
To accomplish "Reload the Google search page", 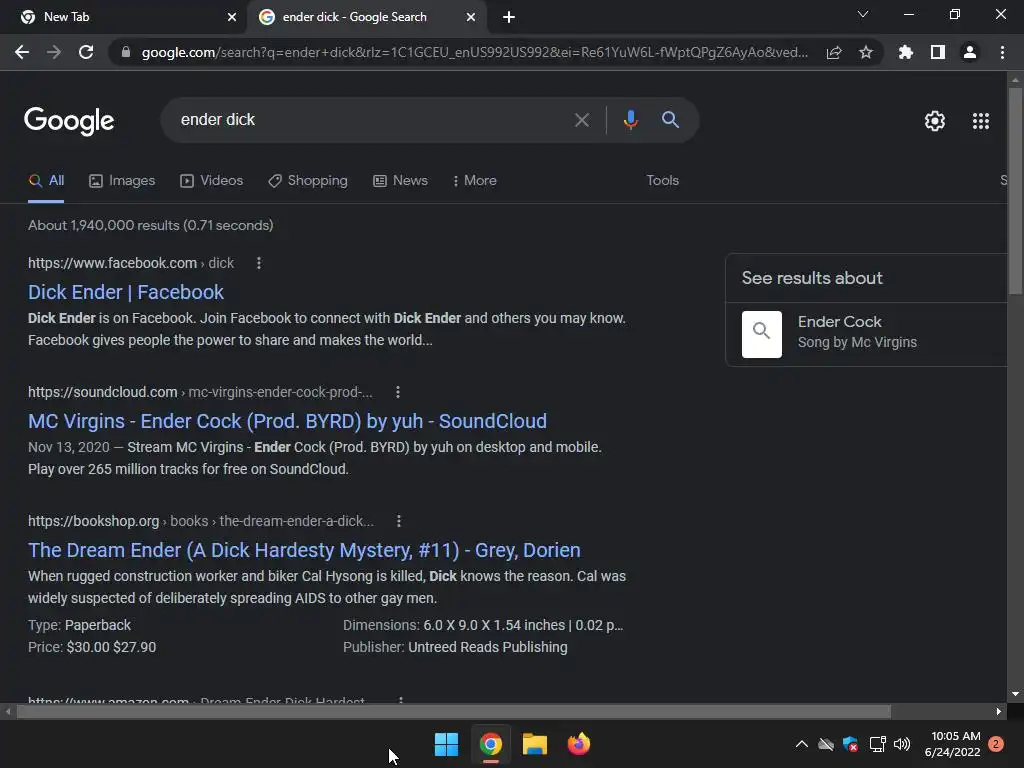I will click(86, 52).
